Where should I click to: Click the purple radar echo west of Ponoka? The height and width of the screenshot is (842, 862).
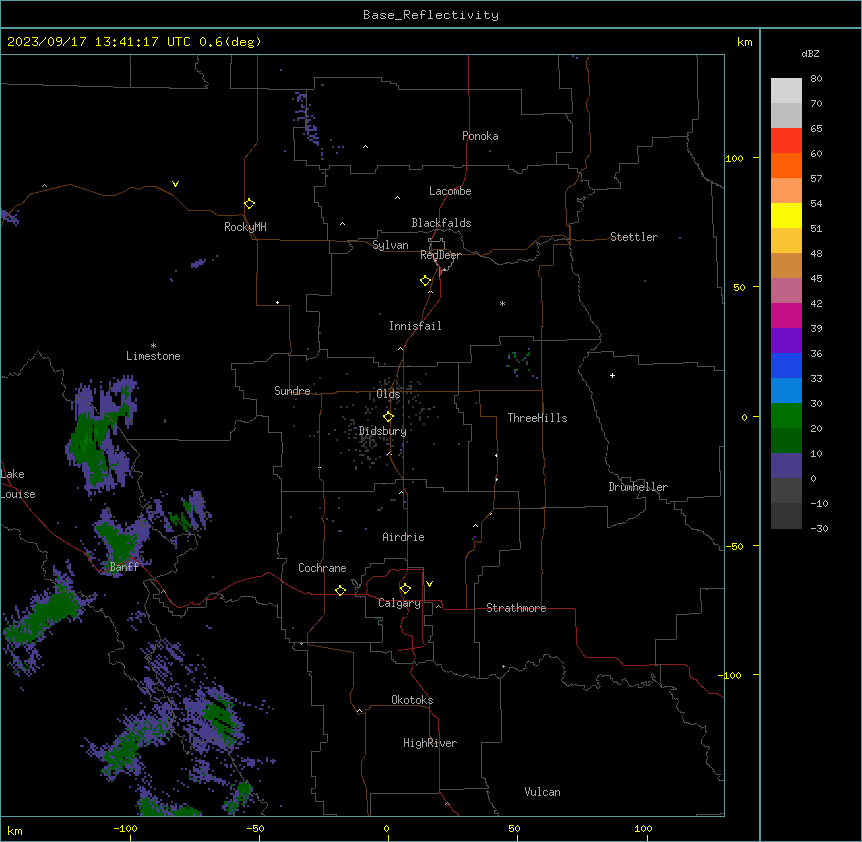click(306, 118)
